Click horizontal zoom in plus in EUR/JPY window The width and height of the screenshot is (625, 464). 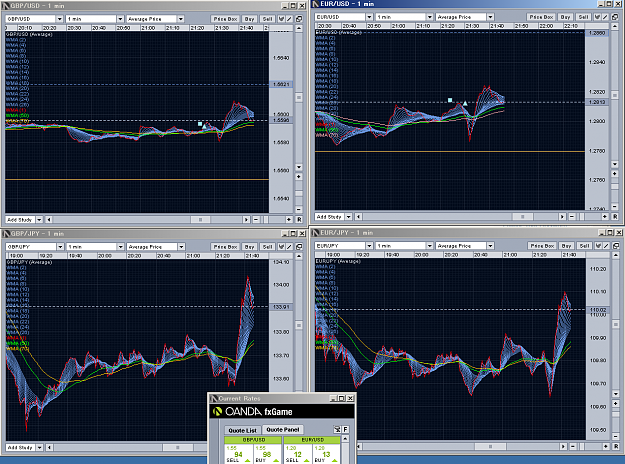pos(606,446)
